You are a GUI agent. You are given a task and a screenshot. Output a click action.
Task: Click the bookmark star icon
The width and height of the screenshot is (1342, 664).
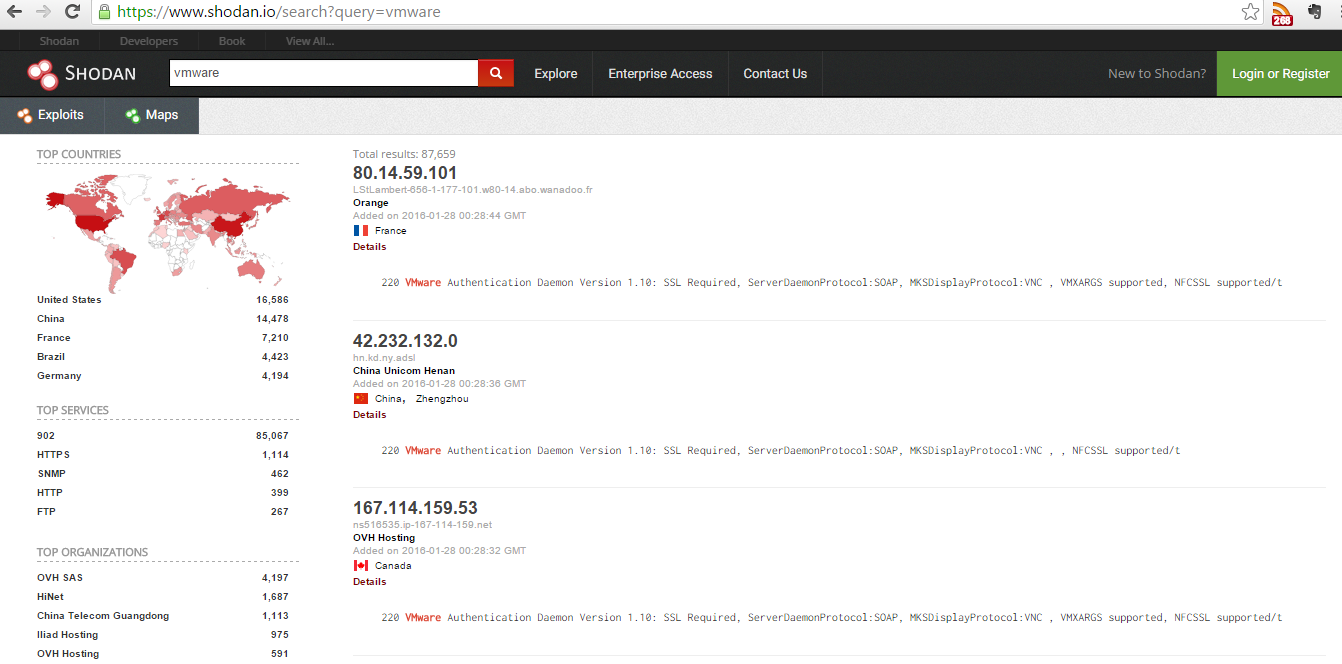(1250, 12)
